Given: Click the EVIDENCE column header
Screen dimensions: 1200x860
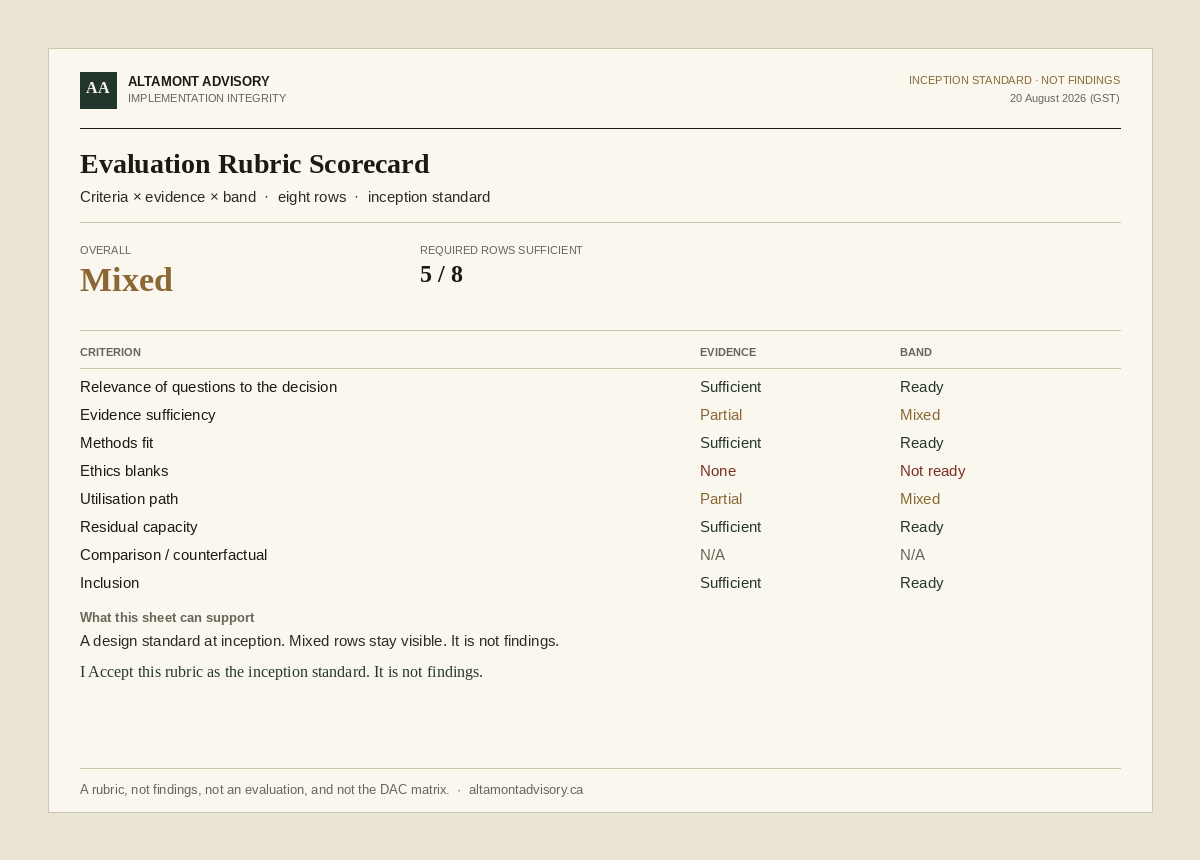Looking at the screenshot, I should (728, 352).
